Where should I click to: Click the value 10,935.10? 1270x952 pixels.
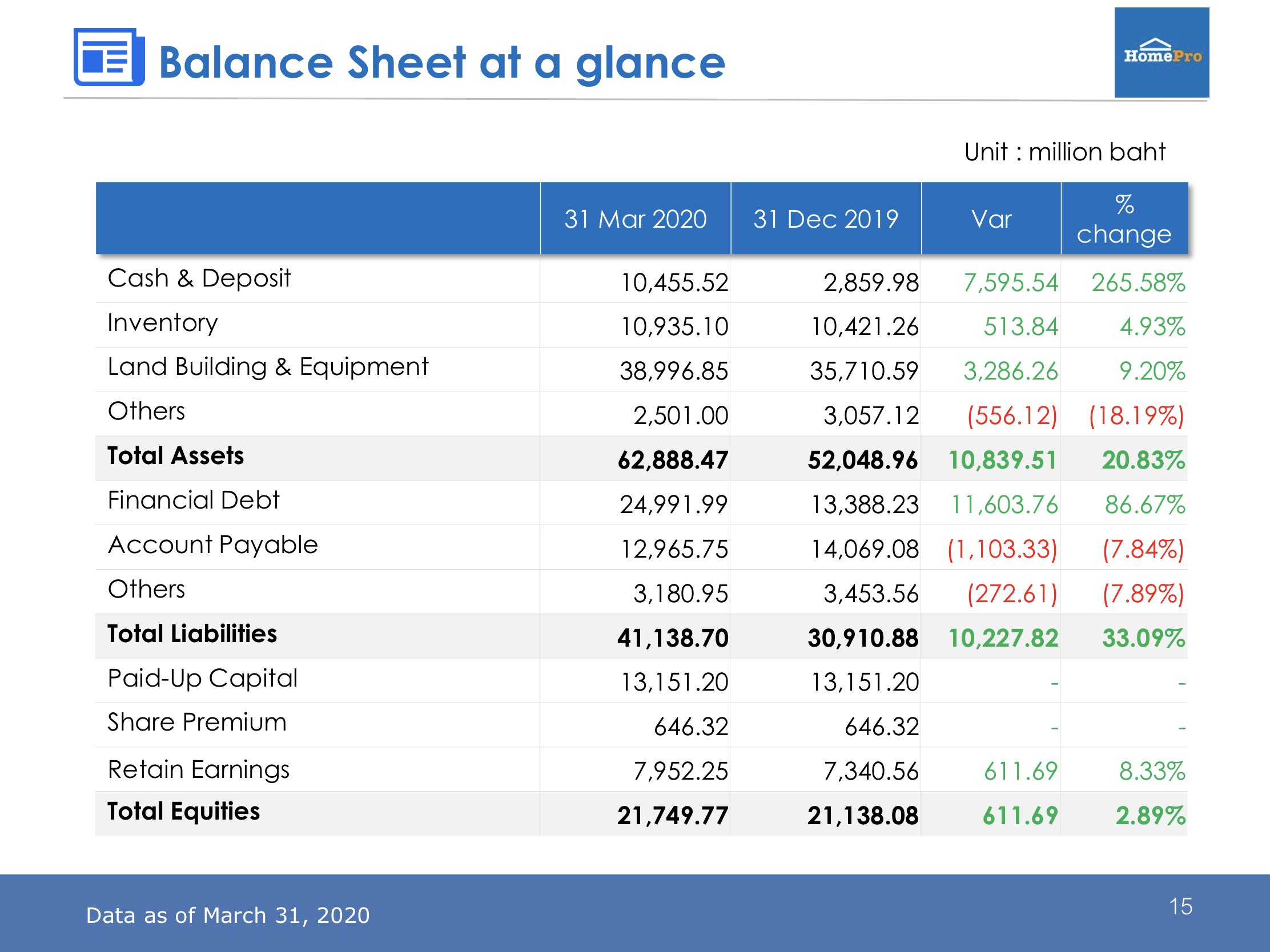click(x=674, y=327)
